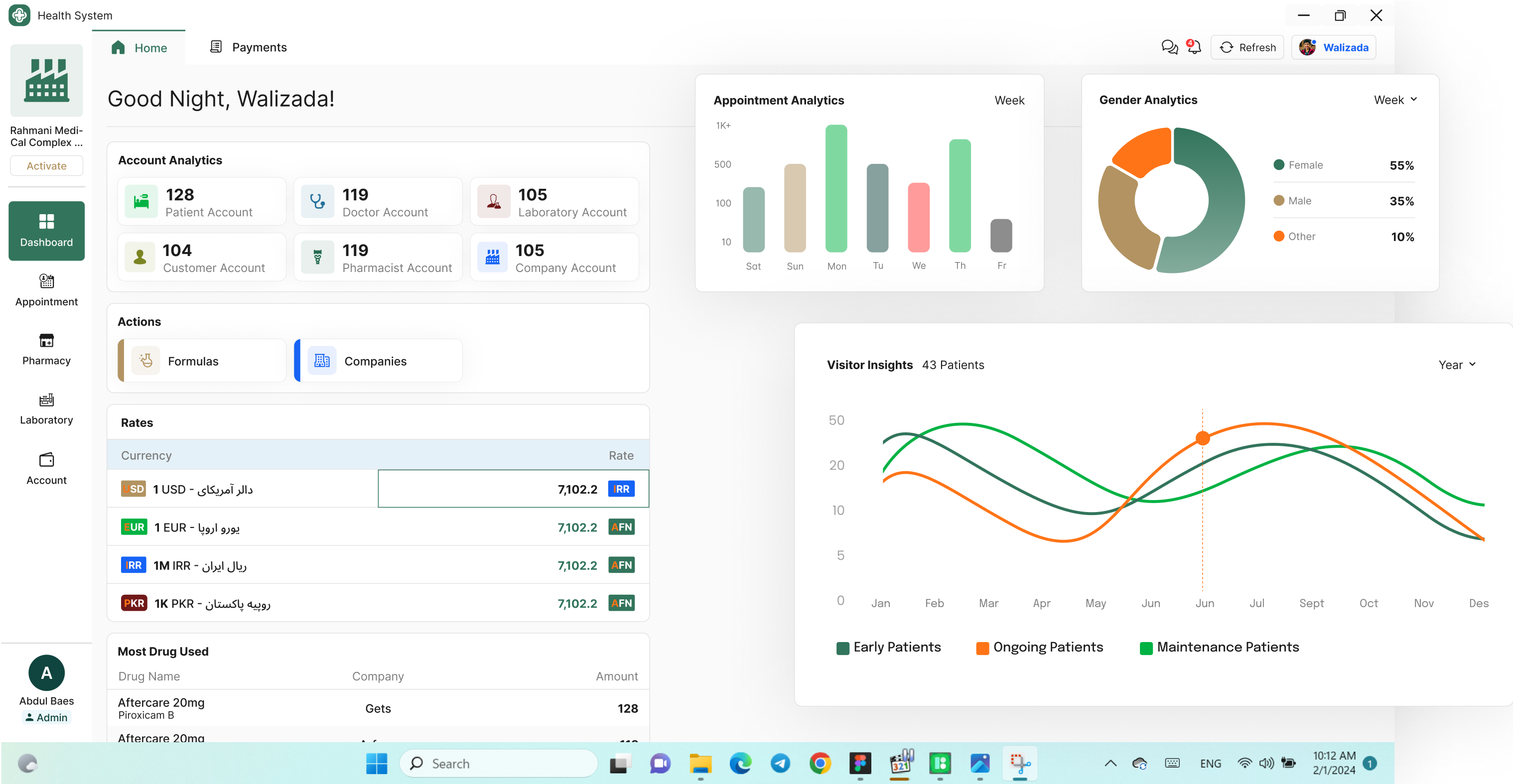This screenshot has width=1513, height=784.
Task: Toggle Early Patients legend marker
Action: (842, 648)
